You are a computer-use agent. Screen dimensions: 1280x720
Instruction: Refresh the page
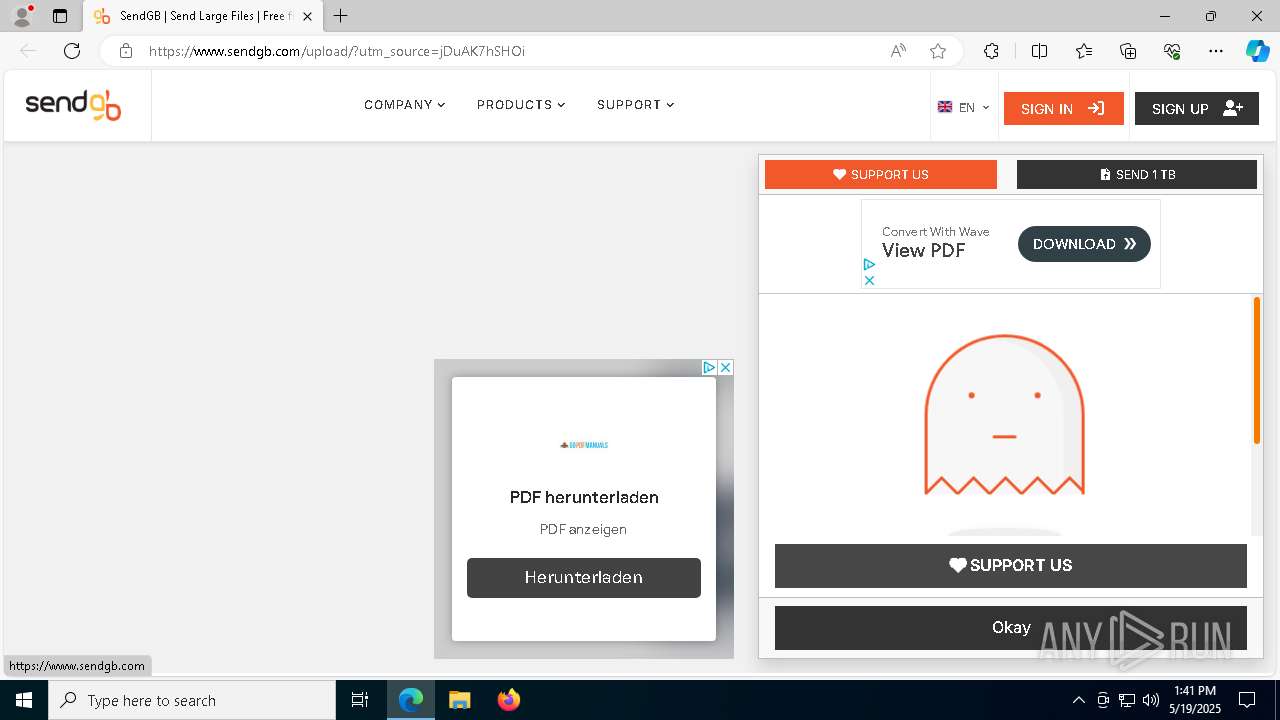tap(72, 51)
